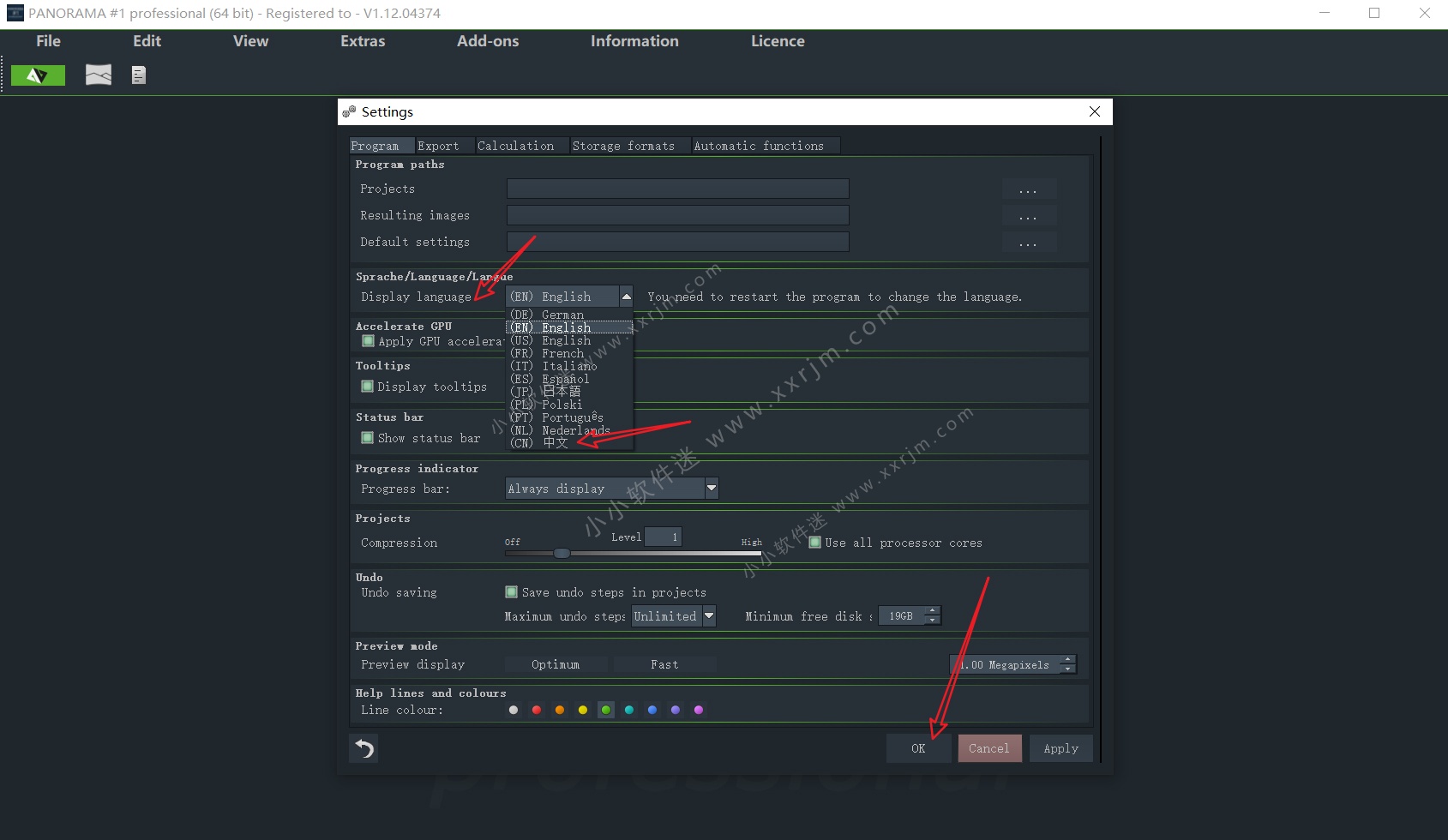Switch to the Calculation tab

[515, 146]
